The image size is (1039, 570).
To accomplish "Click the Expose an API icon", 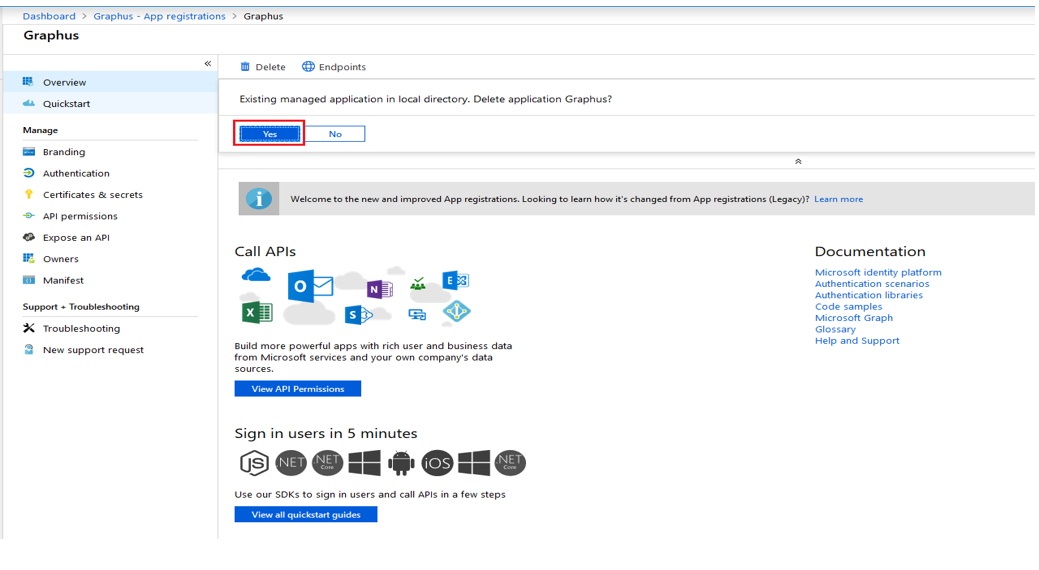I will [28, 237].
